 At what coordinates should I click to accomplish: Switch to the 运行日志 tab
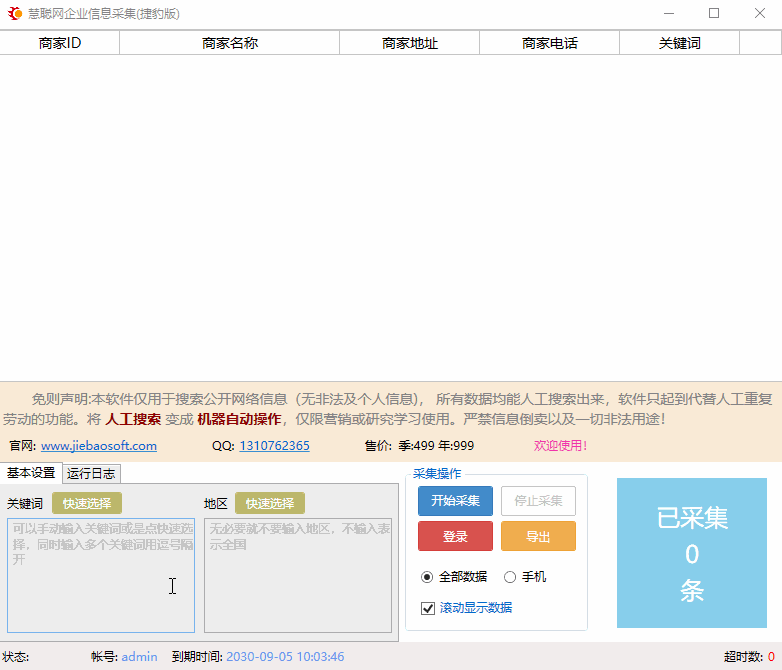coord(91,474)
